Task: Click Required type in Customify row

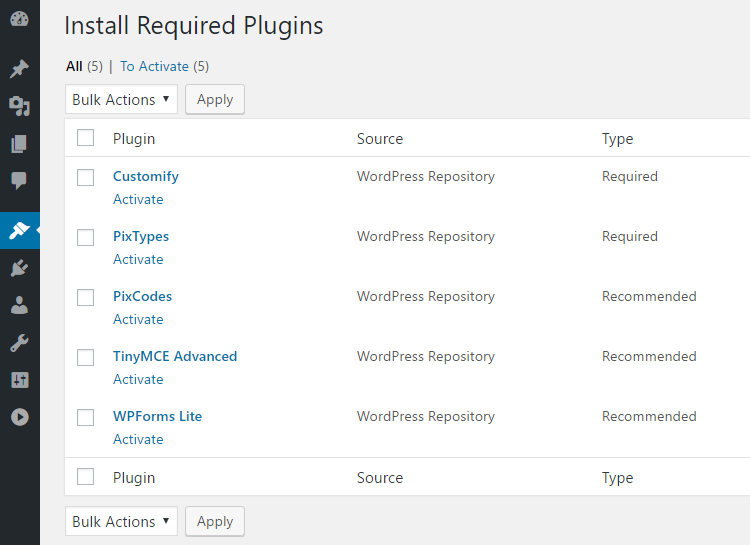Action: 630,177
